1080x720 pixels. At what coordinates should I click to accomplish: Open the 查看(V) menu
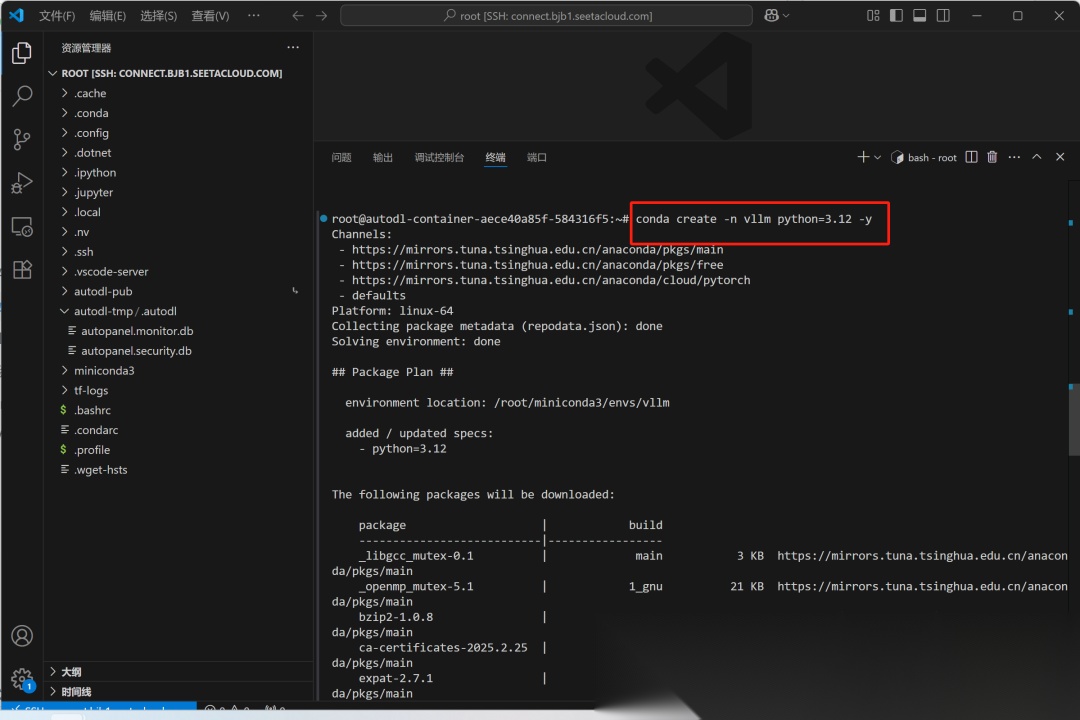pyautogui.click(x=210, y=15)
